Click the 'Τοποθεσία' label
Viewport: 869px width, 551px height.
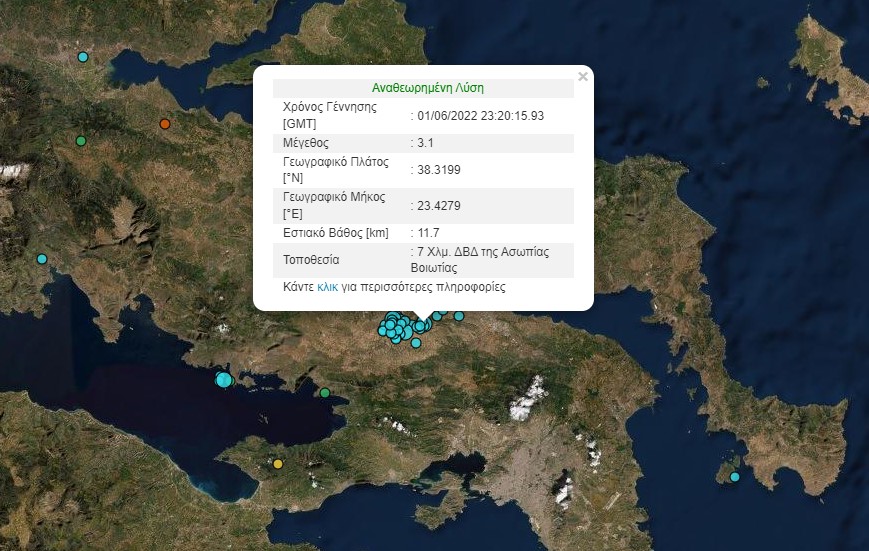pos(311,259)
